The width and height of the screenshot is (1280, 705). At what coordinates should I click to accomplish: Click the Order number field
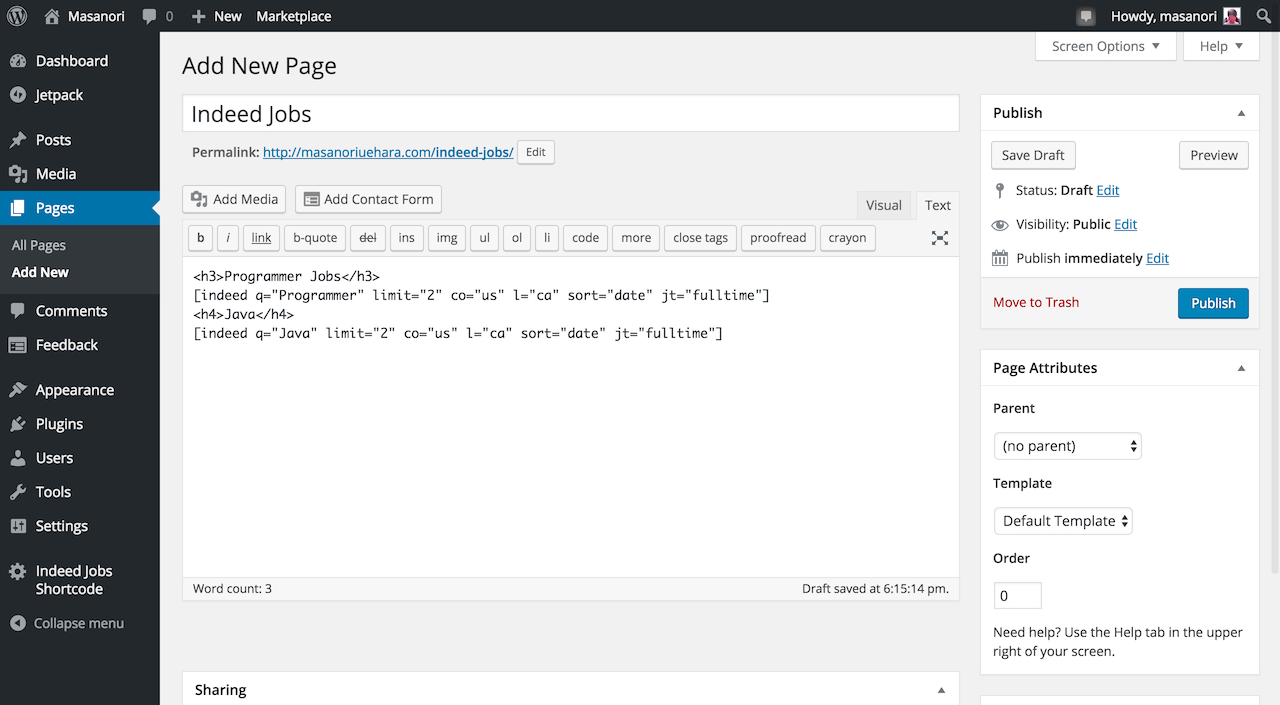pos(1017,595)
